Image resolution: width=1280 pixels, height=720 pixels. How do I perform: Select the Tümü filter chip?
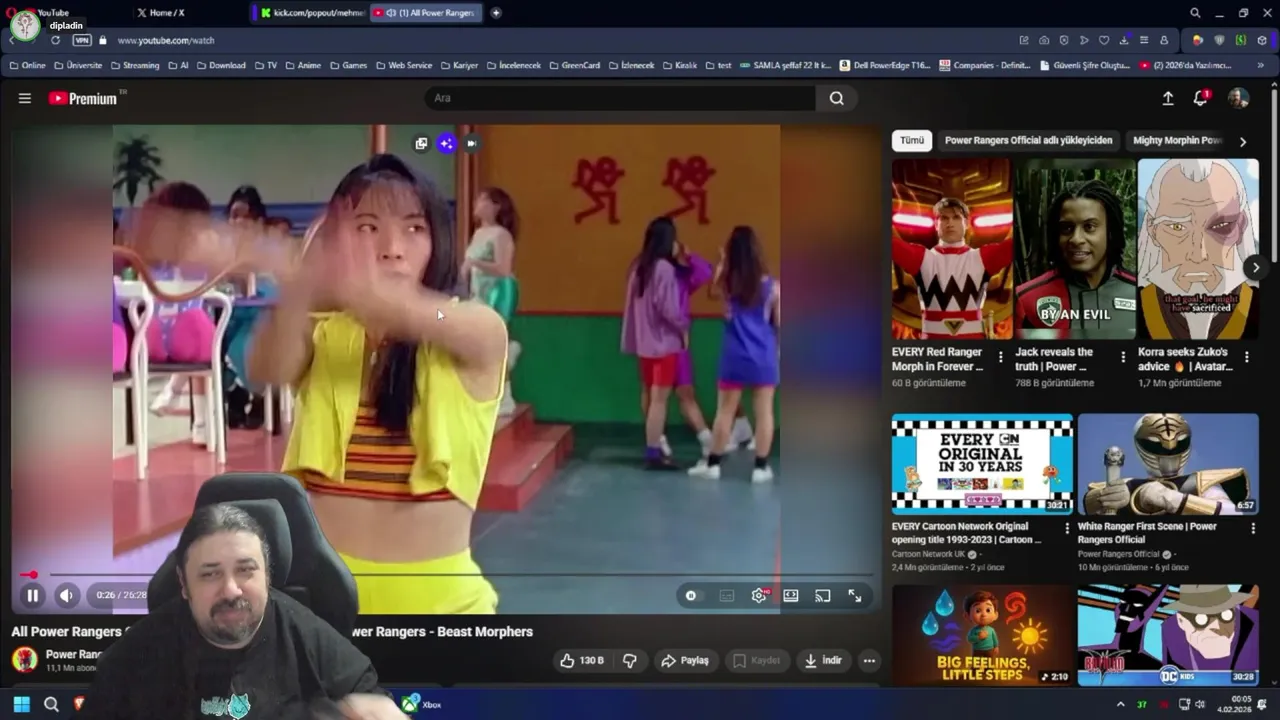[x=912, y=141]
